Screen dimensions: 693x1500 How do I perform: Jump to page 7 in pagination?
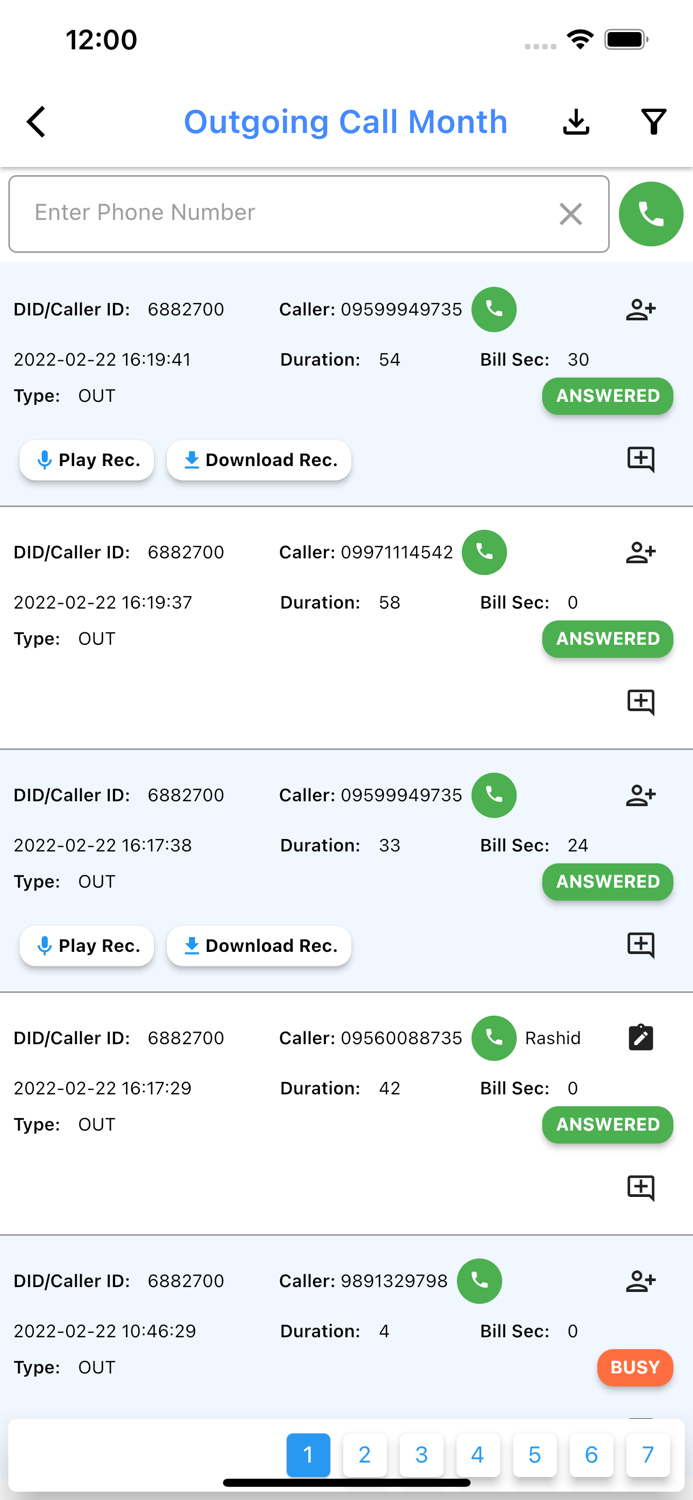pos(648,1455)
